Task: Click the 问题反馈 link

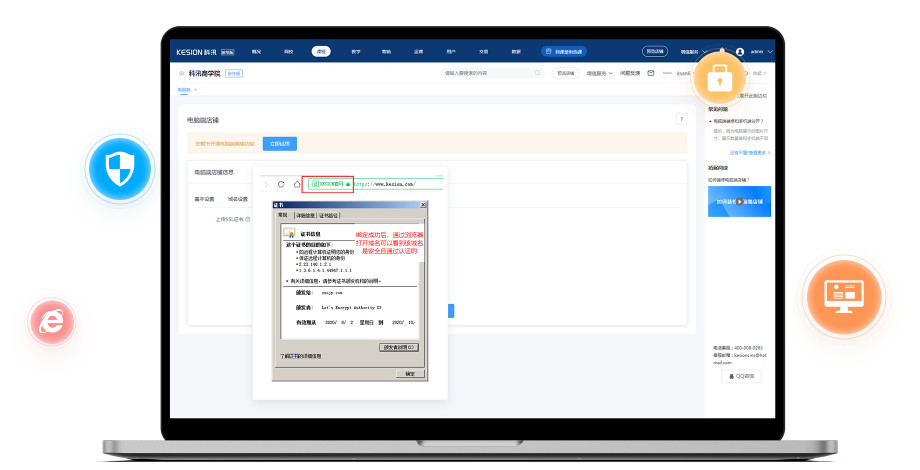Action: [630, 73]
